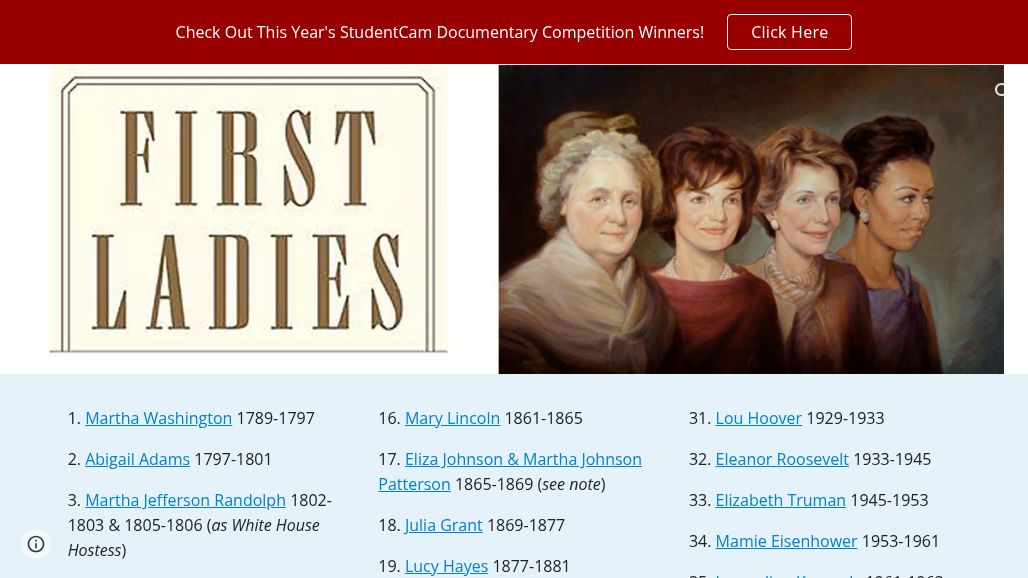
Task: Go to Elizabeth Truman page
Action: 780,500
